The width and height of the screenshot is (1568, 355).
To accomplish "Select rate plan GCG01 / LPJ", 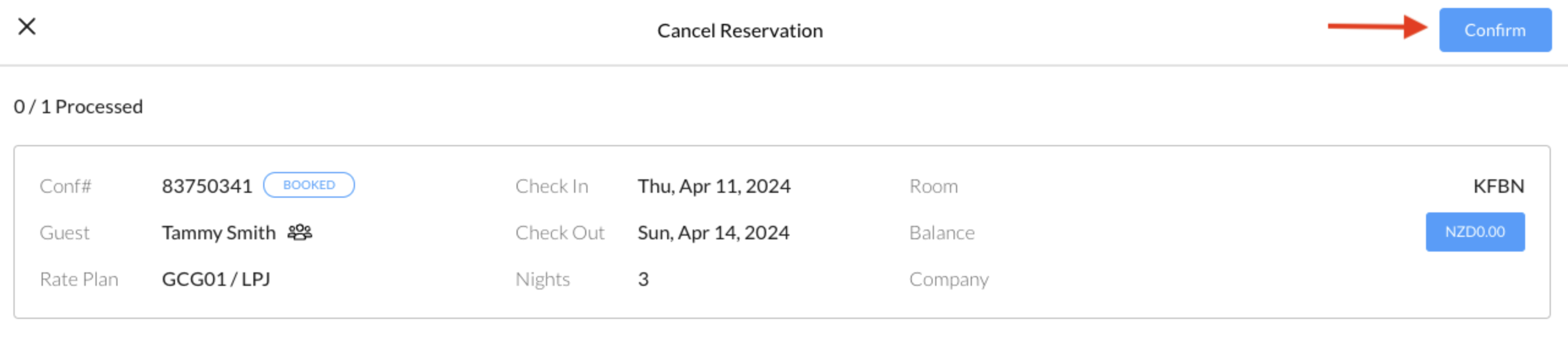I will [x=217, y=279].
